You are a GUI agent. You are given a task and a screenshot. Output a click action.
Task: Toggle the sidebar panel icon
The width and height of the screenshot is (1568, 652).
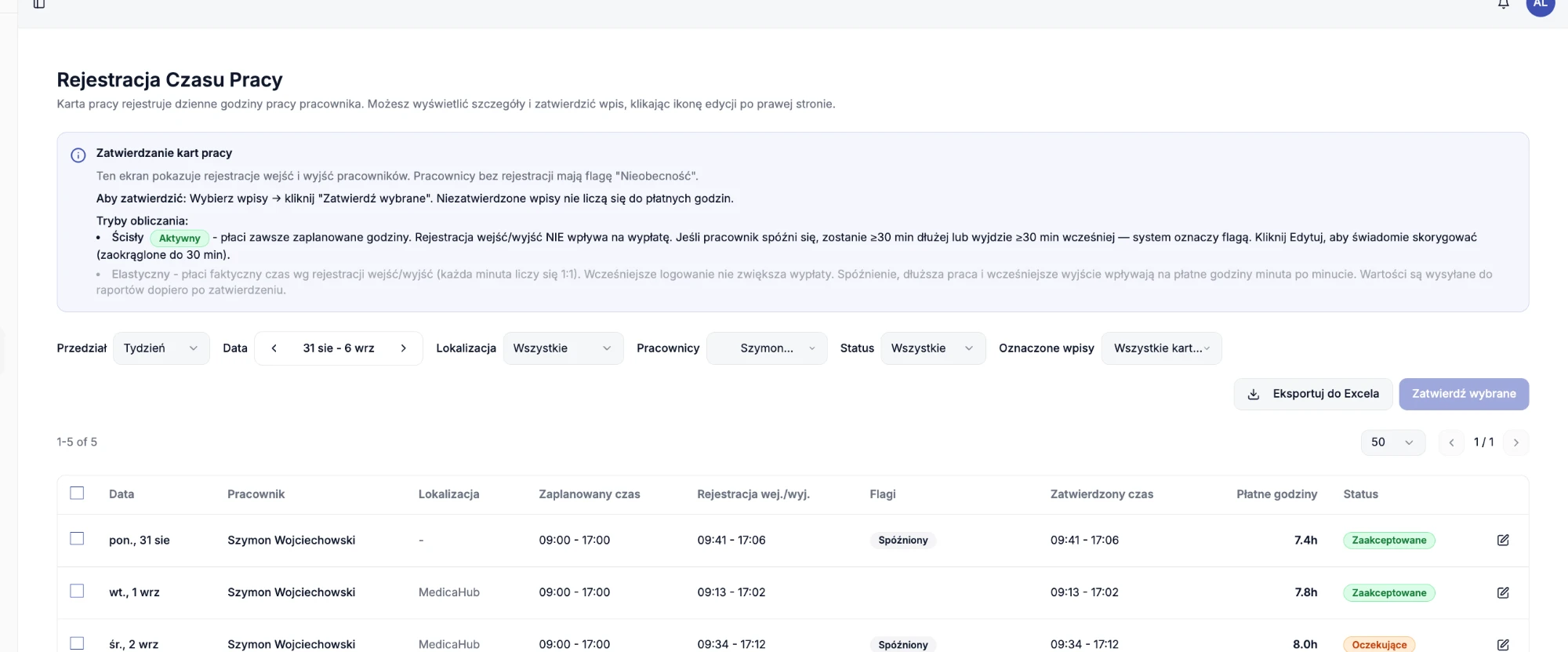39,4
